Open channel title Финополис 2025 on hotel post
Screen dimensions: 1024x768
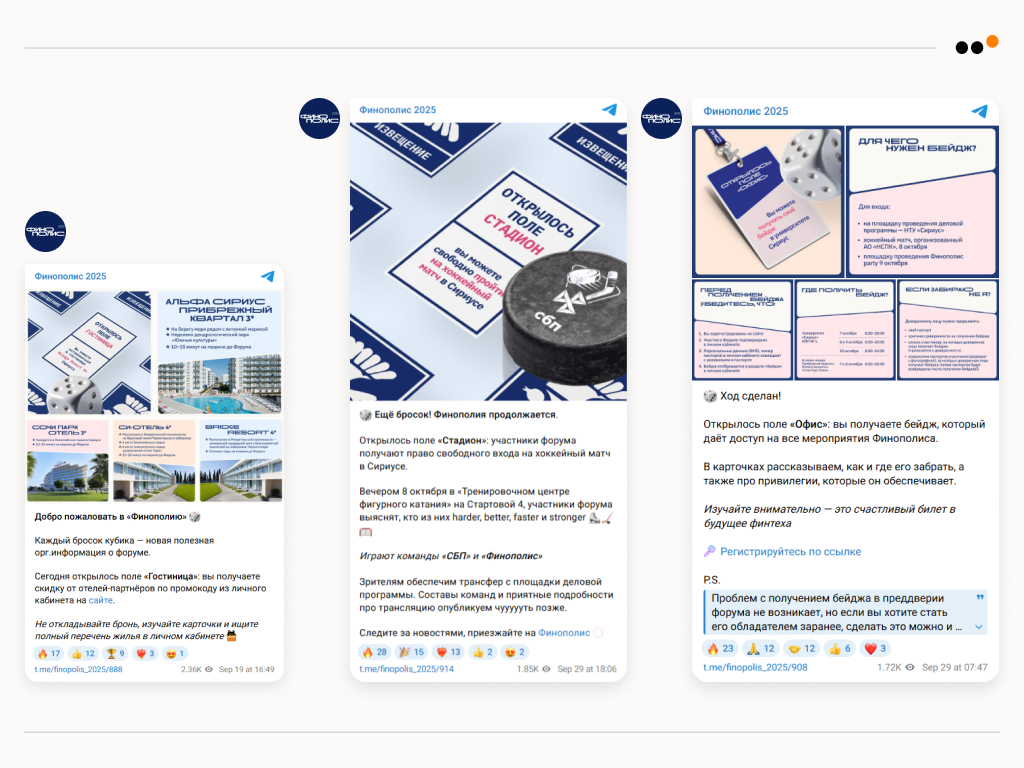[x=70, y=276]
